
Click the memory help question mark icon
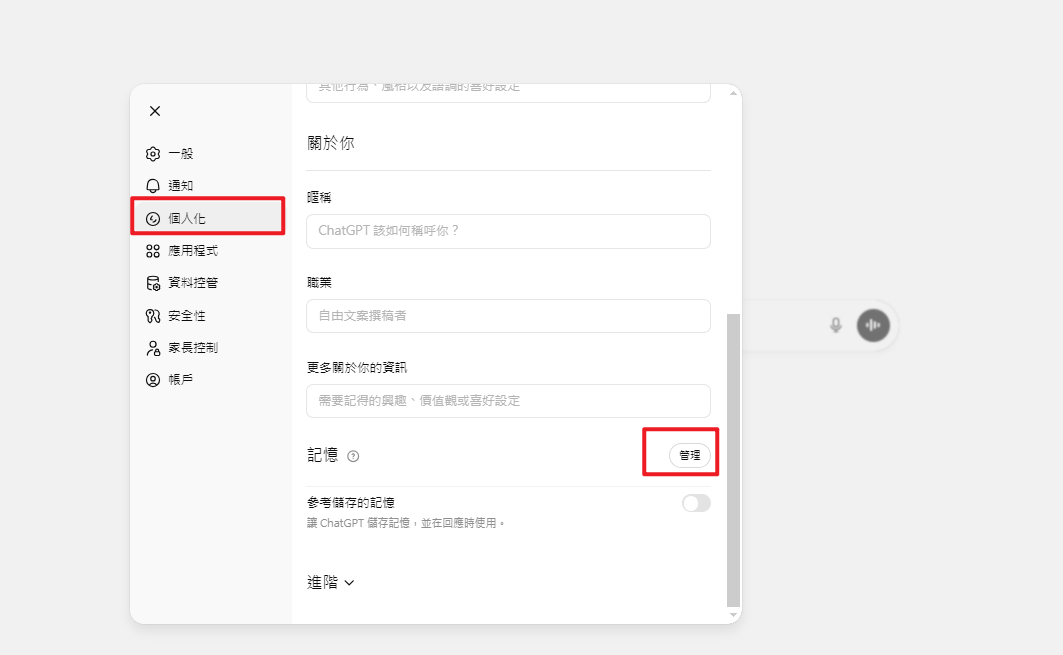pos(353,456)
